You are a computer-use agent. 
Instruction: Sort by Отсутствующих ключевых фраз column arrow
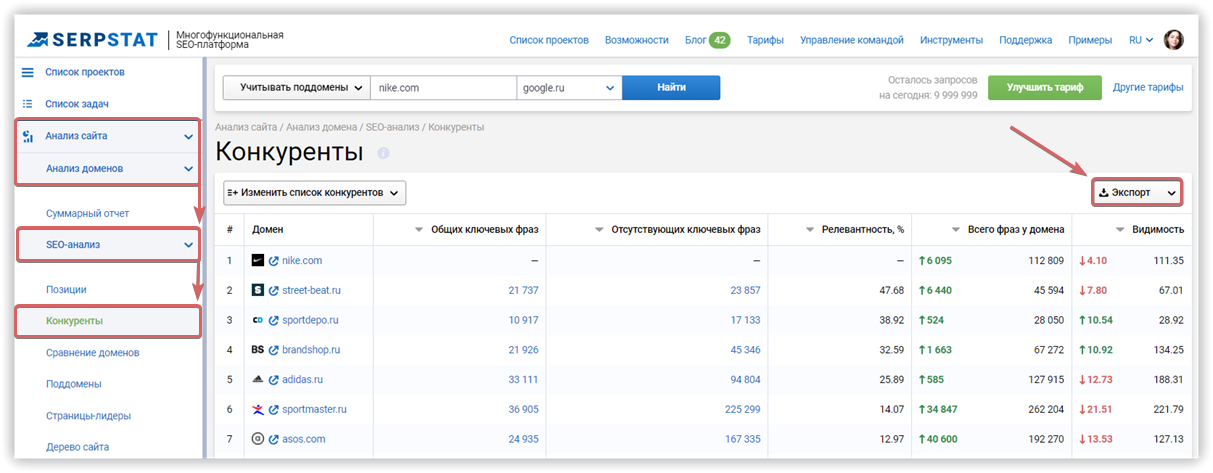pos(599,230)
